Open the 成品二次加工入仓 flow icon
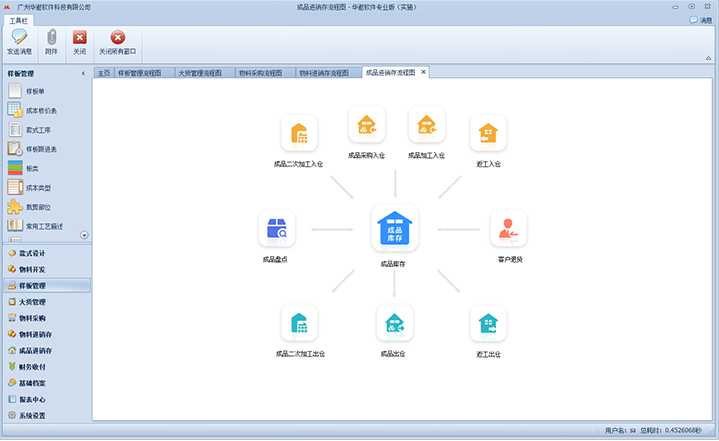 point(299,133)
